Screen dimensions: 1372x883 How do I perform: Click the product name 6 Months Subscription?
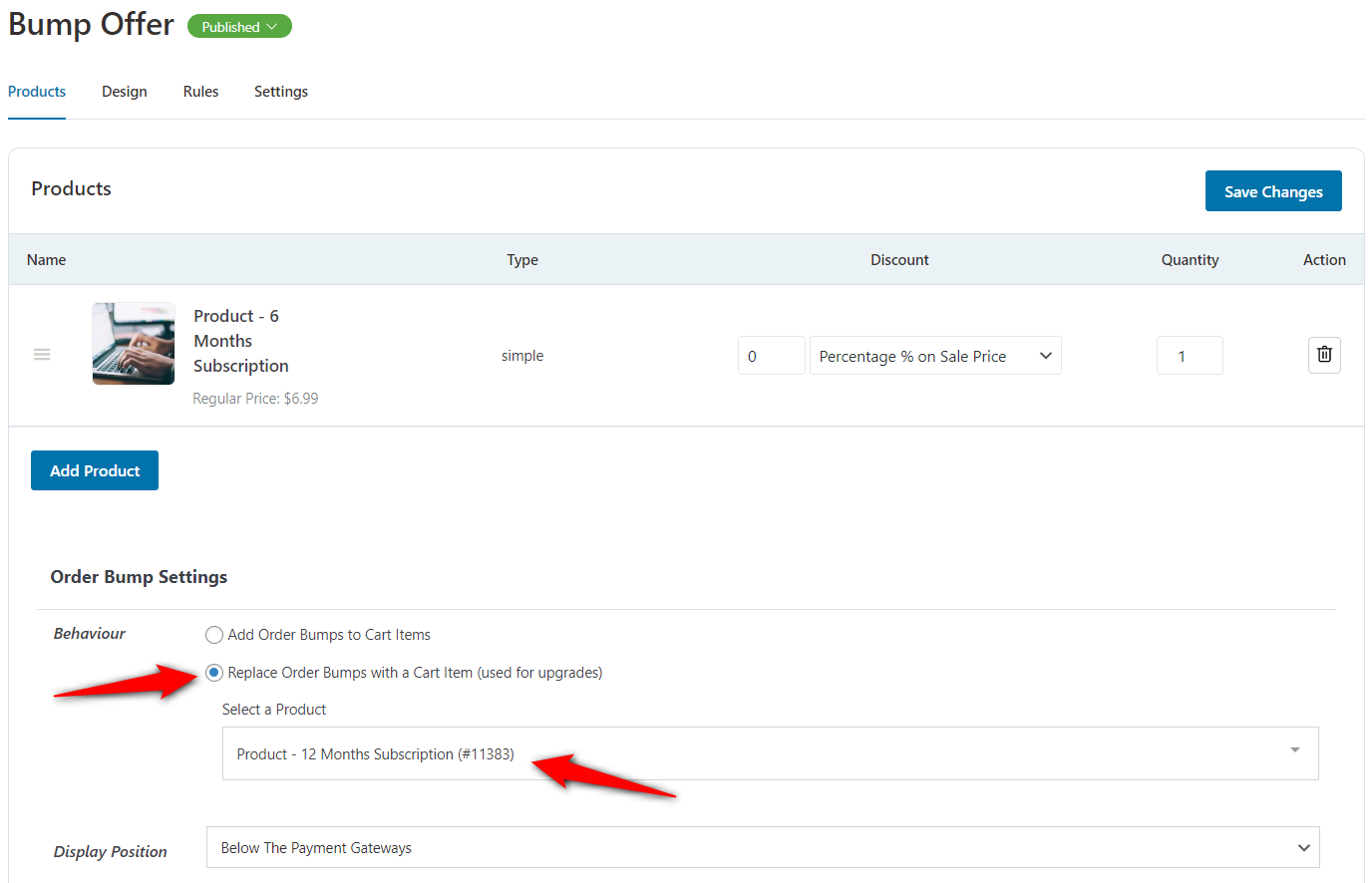click(x=241, y=341)
